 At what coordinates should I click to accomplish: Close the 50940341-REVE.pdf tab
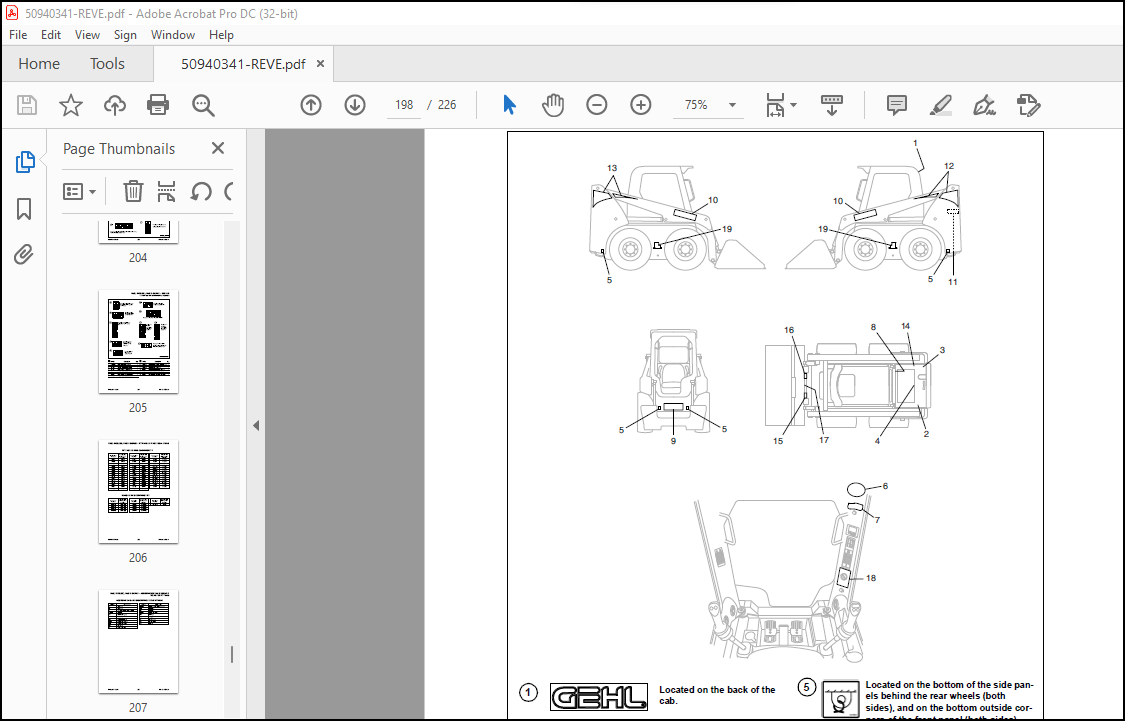(x=320, y=64)
